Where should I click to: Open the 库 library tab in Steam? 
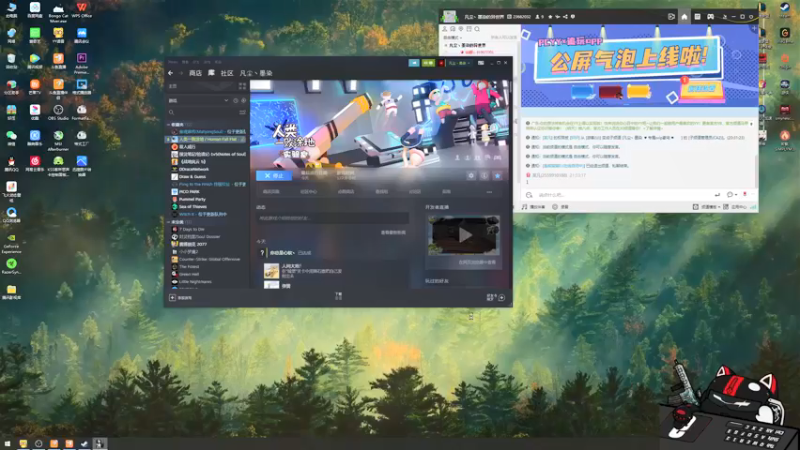(x=211, y=73)
